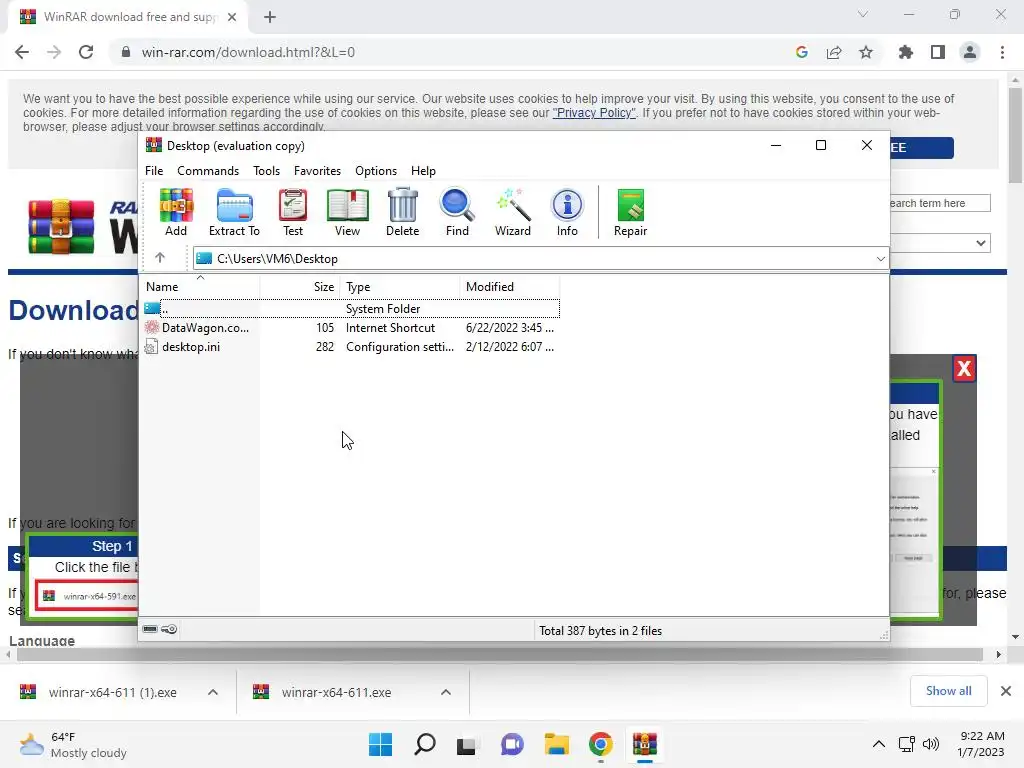Screen dimensions: 1024x768
Task: Open taskbar Search magnifier
Action: [424, 744]
